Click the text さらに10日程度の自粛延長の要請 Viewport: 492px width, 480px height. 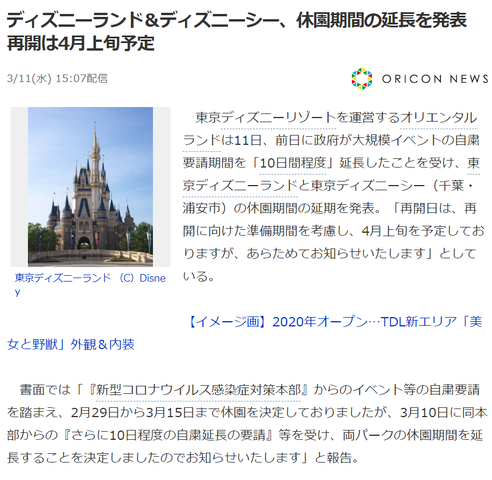170,435
